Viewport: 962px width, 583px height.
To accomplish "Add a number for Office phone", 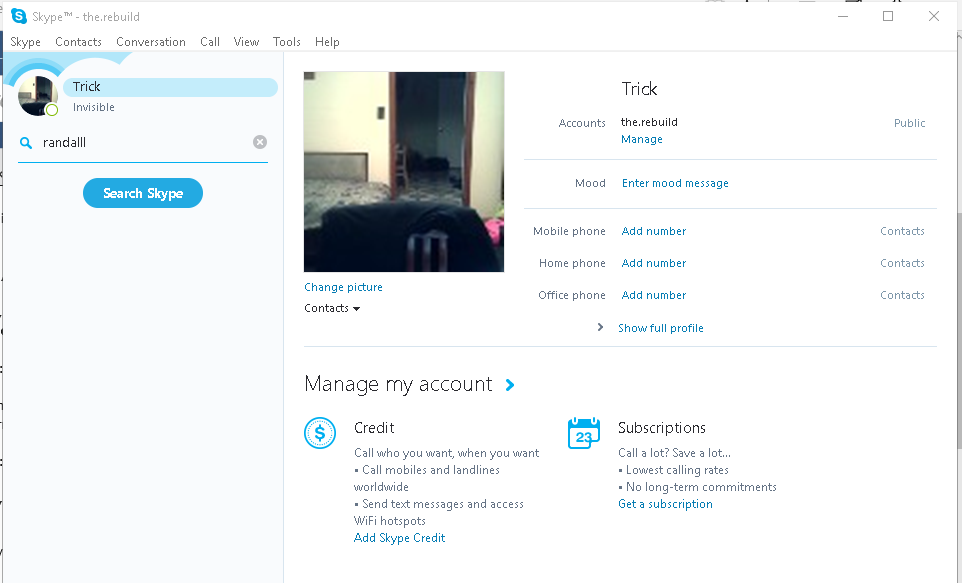I will pos(654,295).
